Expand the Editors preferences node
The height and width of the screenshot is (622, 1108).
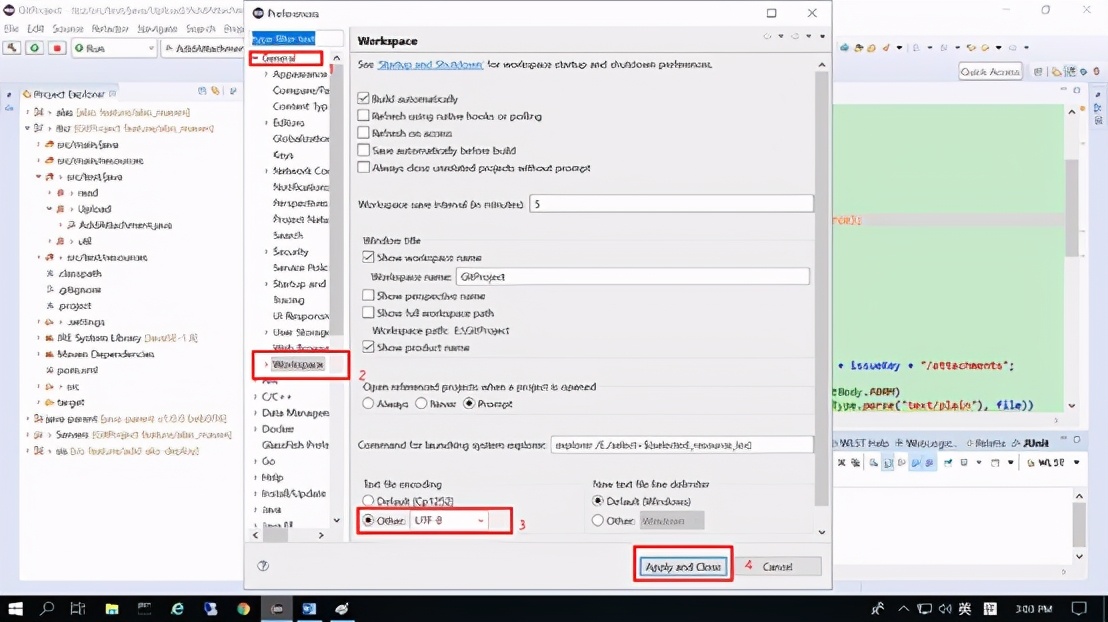point(266,123)
